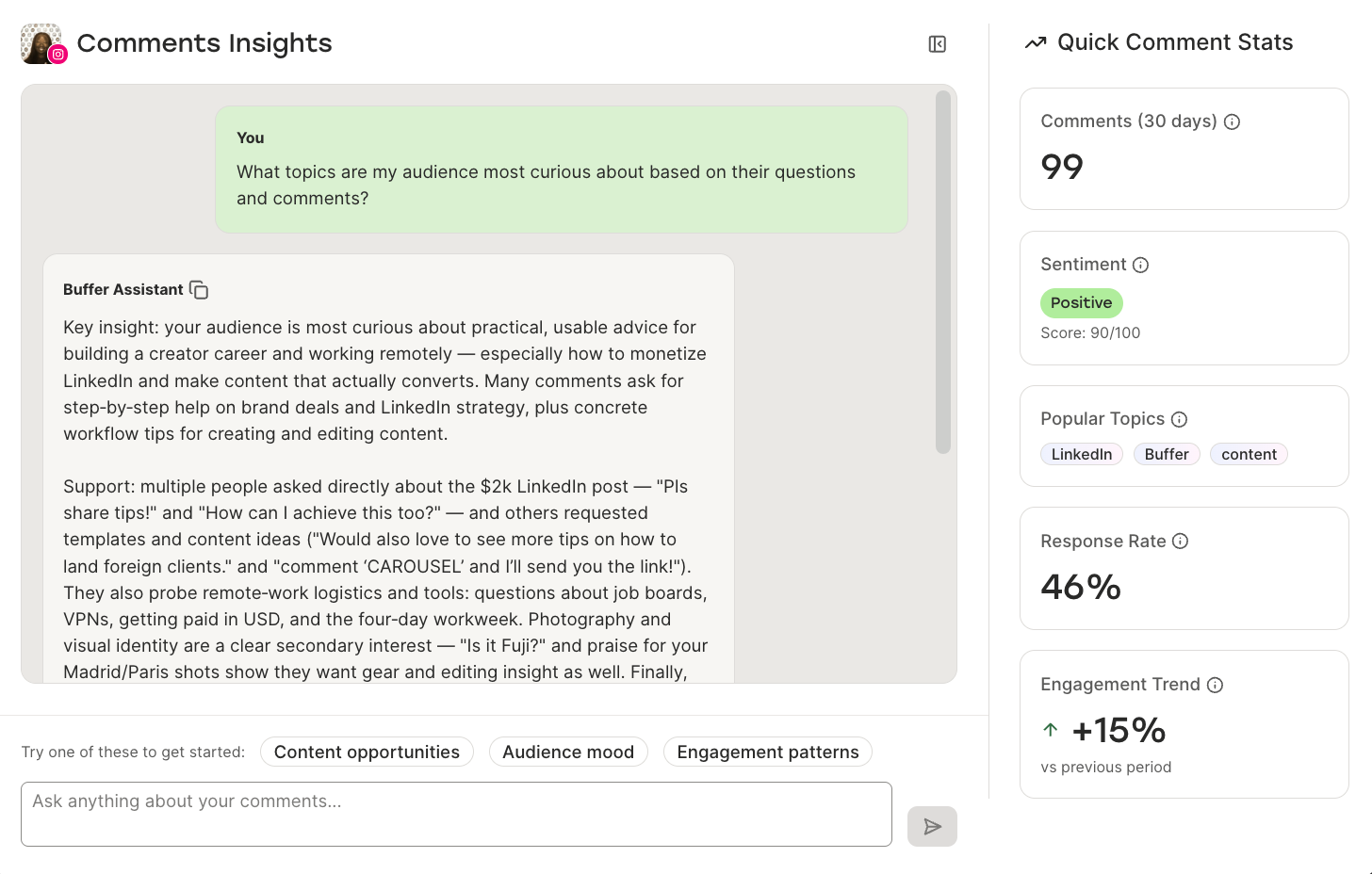The height and width of the screenshot is (874, 1372).
Task: Copy the Buffer Assistant response
Action: pos(199,290)
